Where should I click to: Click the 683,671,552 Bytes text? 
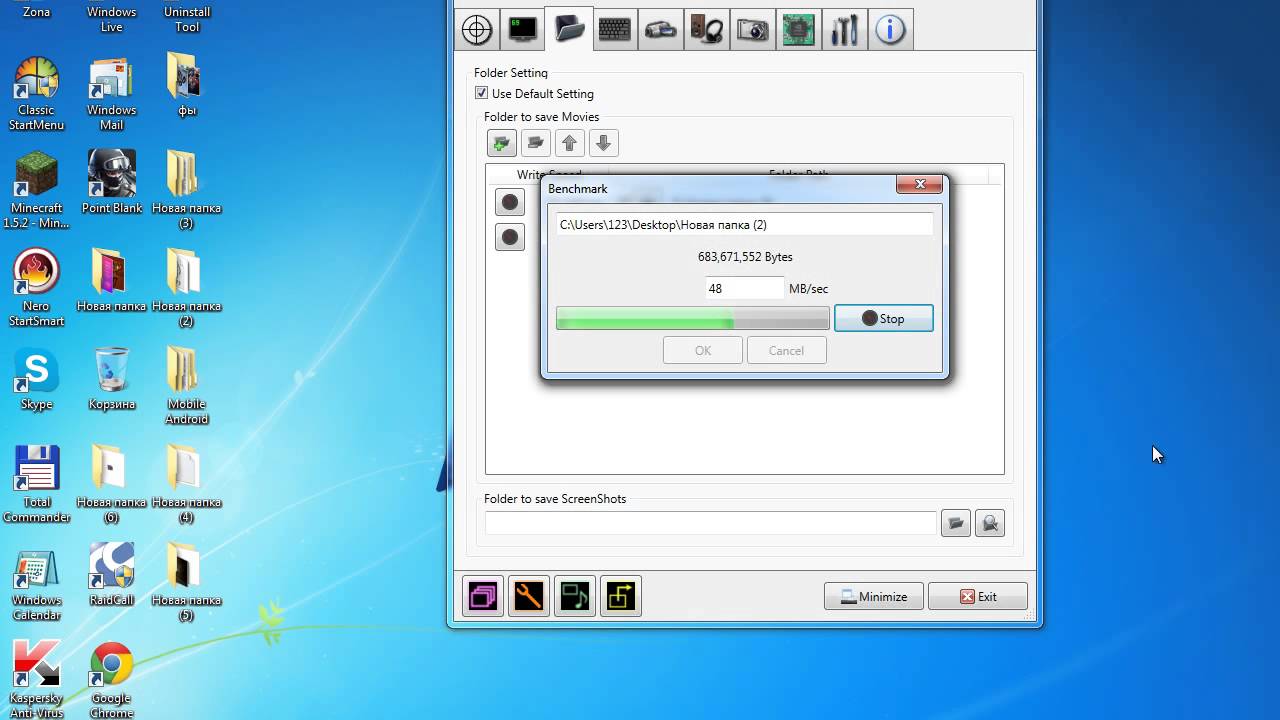tap(745, 257)
